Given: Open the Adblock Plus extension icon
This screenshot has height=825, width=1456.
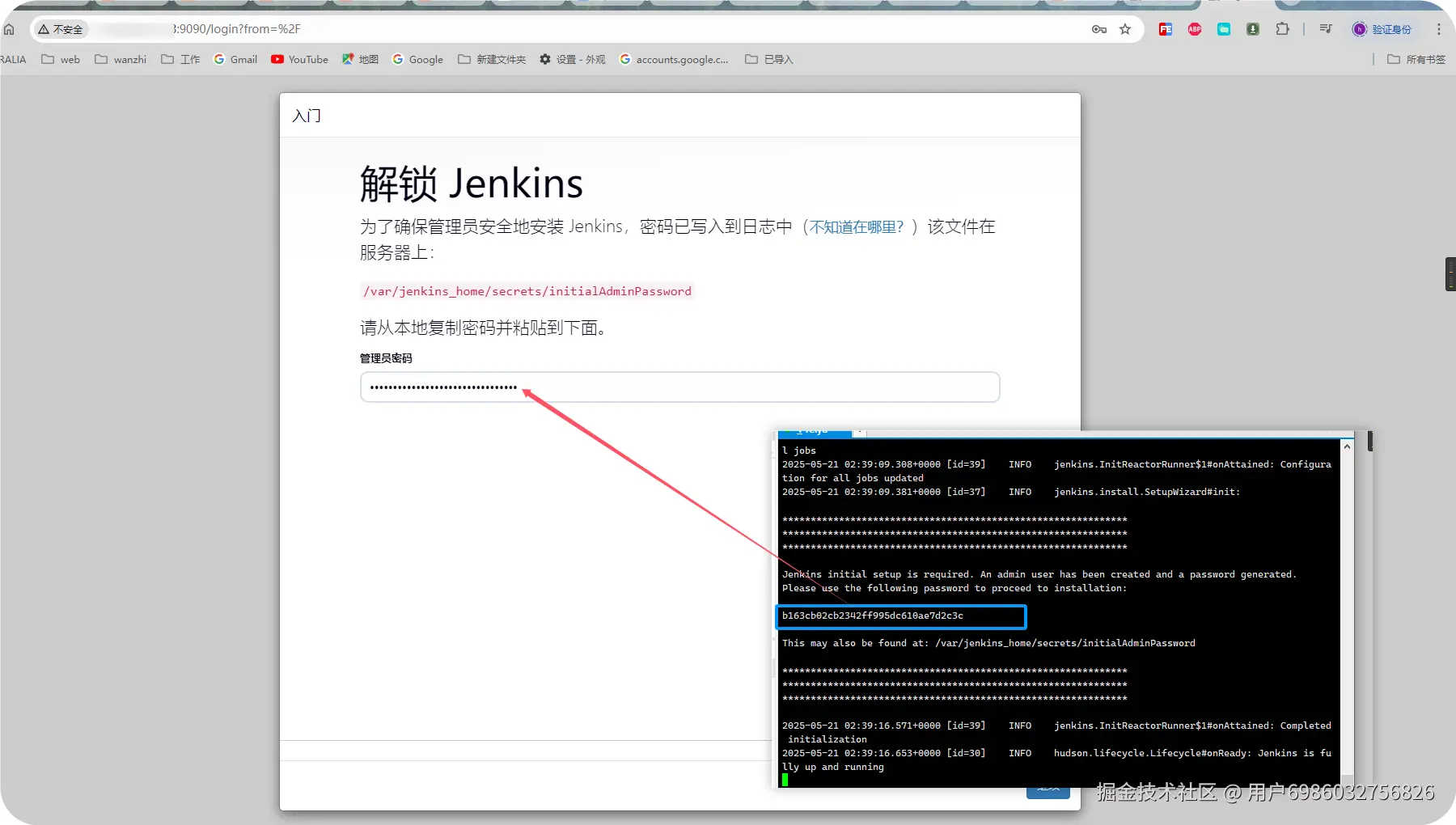Looking at the screenshot, I should coord(1195,29).
